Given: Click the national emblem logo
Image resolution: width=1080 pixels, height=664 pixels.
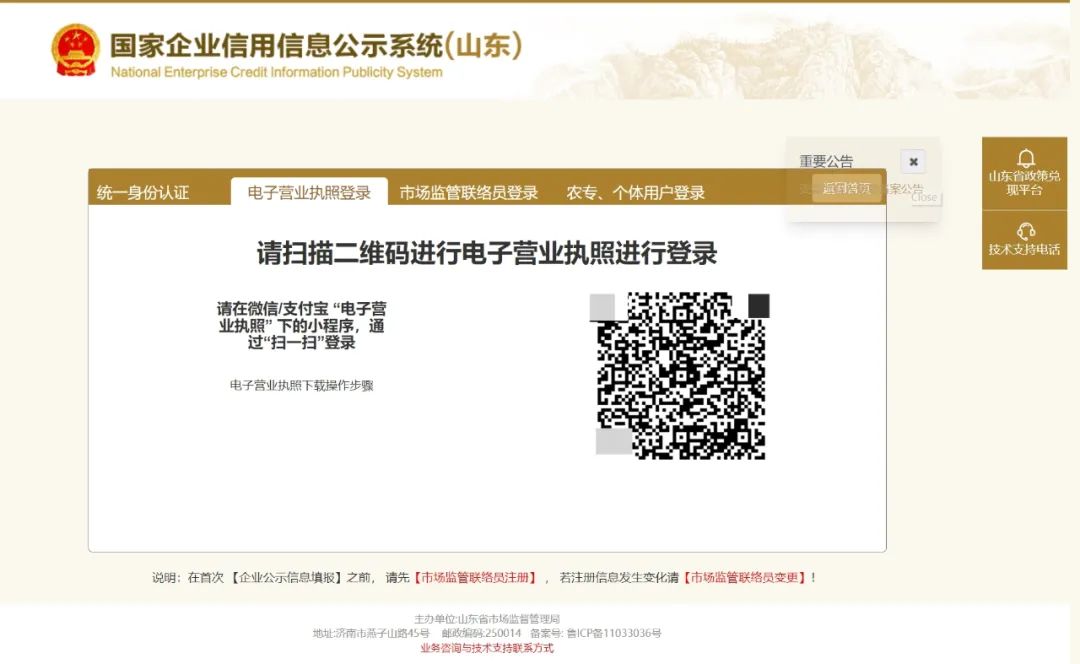Looking at the screenshot, I should (76, 50).
